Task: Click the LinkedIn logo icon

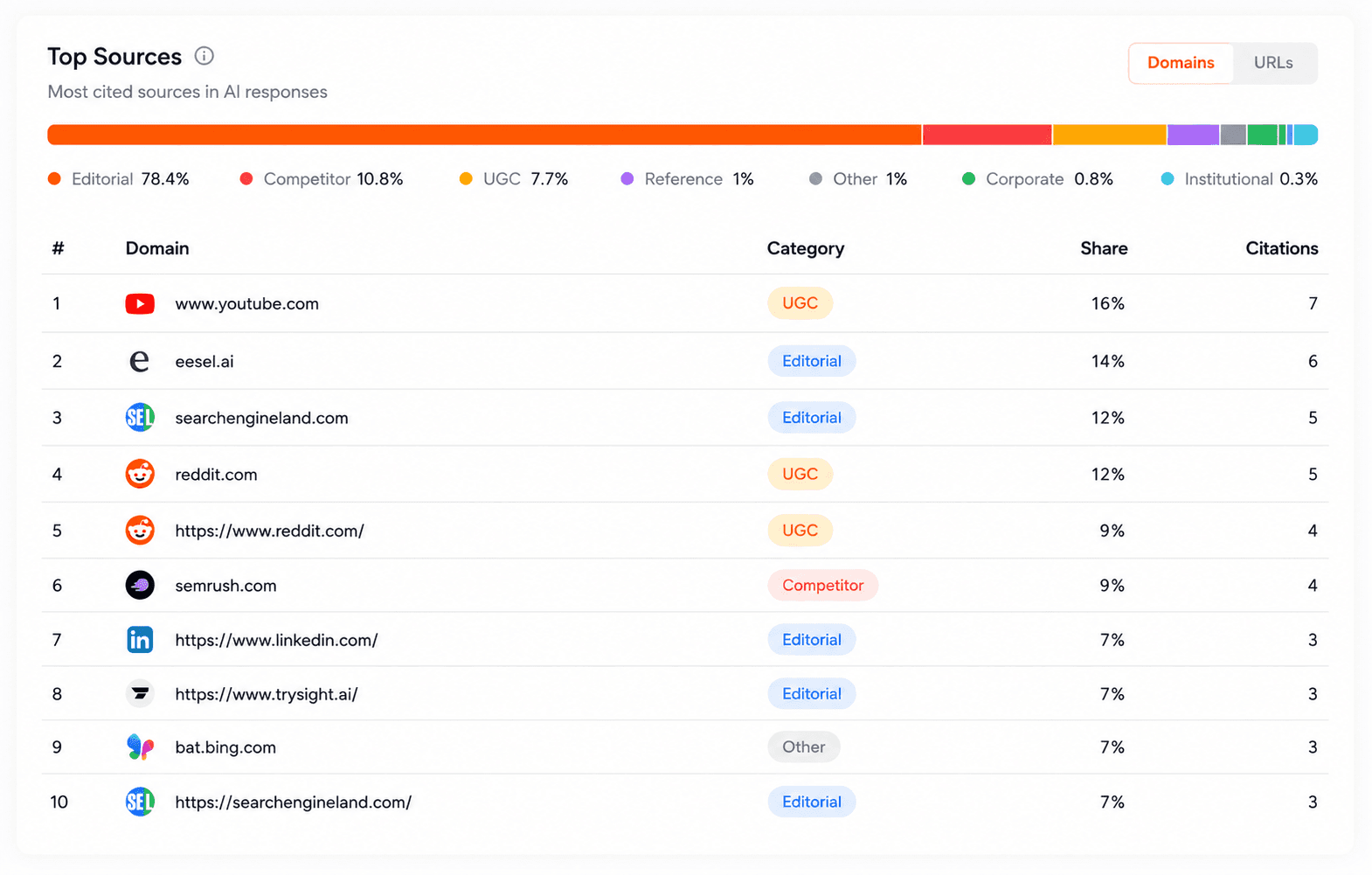Action: (x=140, y=640)
